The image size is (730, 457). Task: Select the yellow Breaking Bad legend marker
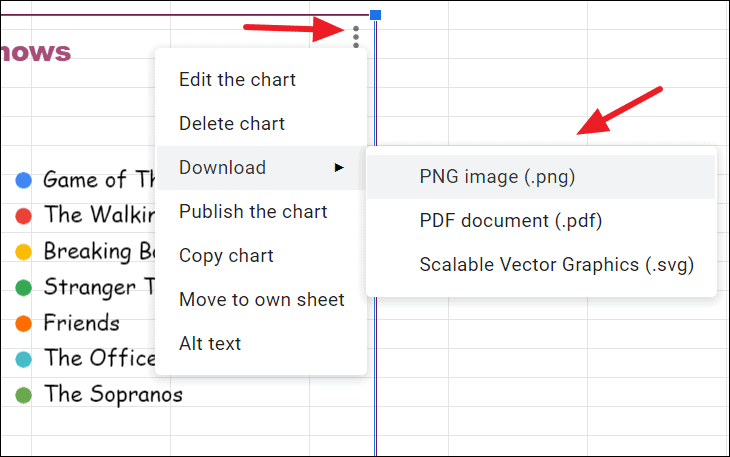[24, 252]
